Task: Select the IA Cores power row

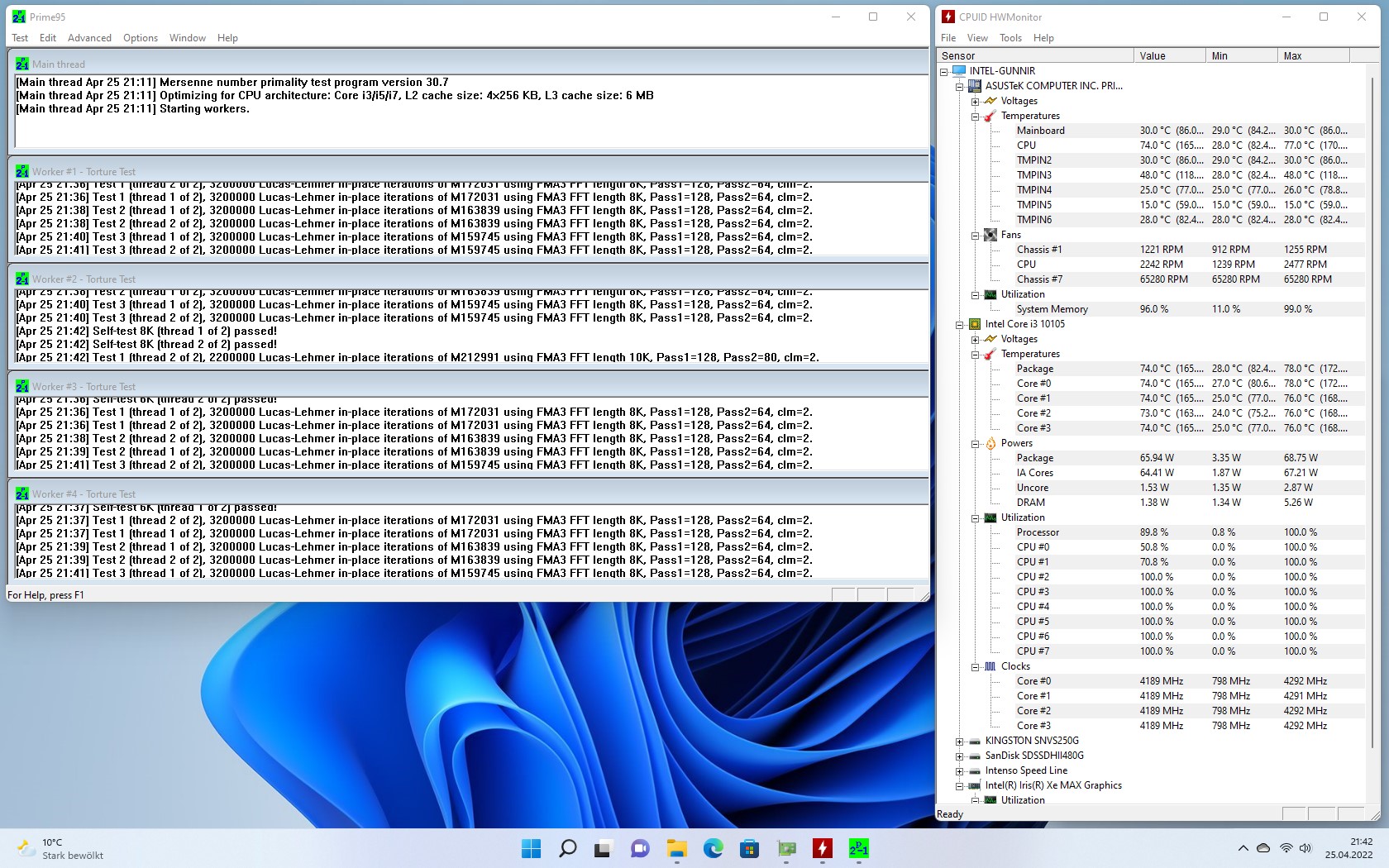Action: (1189, 473)
